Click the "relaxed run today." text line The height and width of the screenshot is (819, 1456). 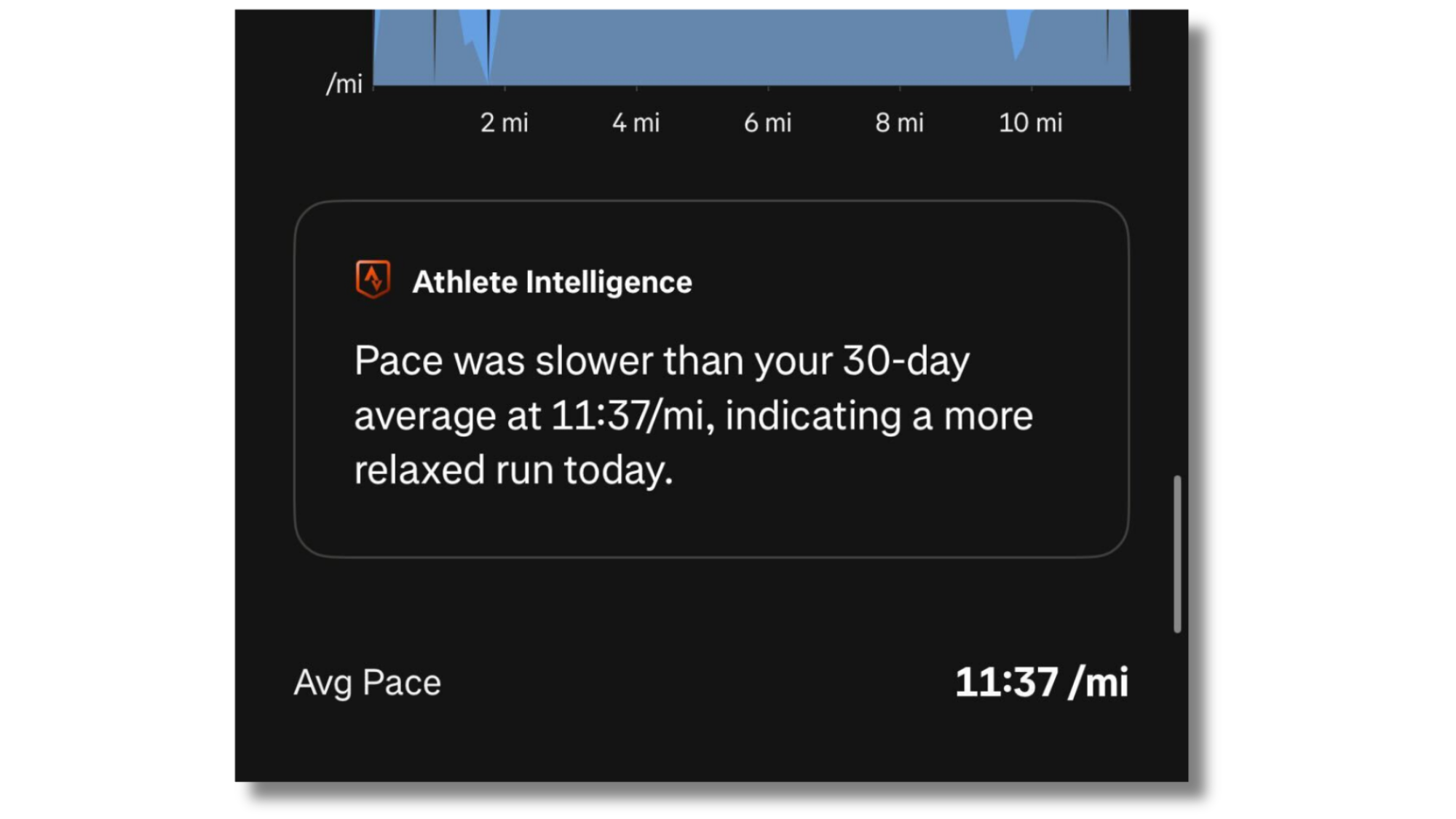point(513,470)
